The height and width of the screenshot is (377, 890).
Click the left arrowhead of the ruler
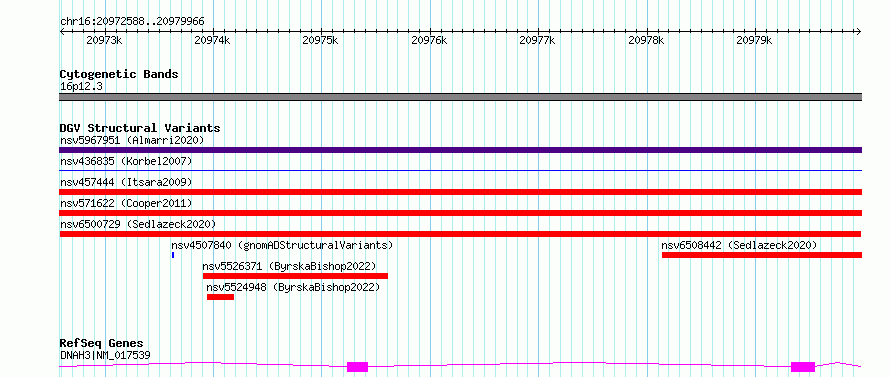click(62, 31)
